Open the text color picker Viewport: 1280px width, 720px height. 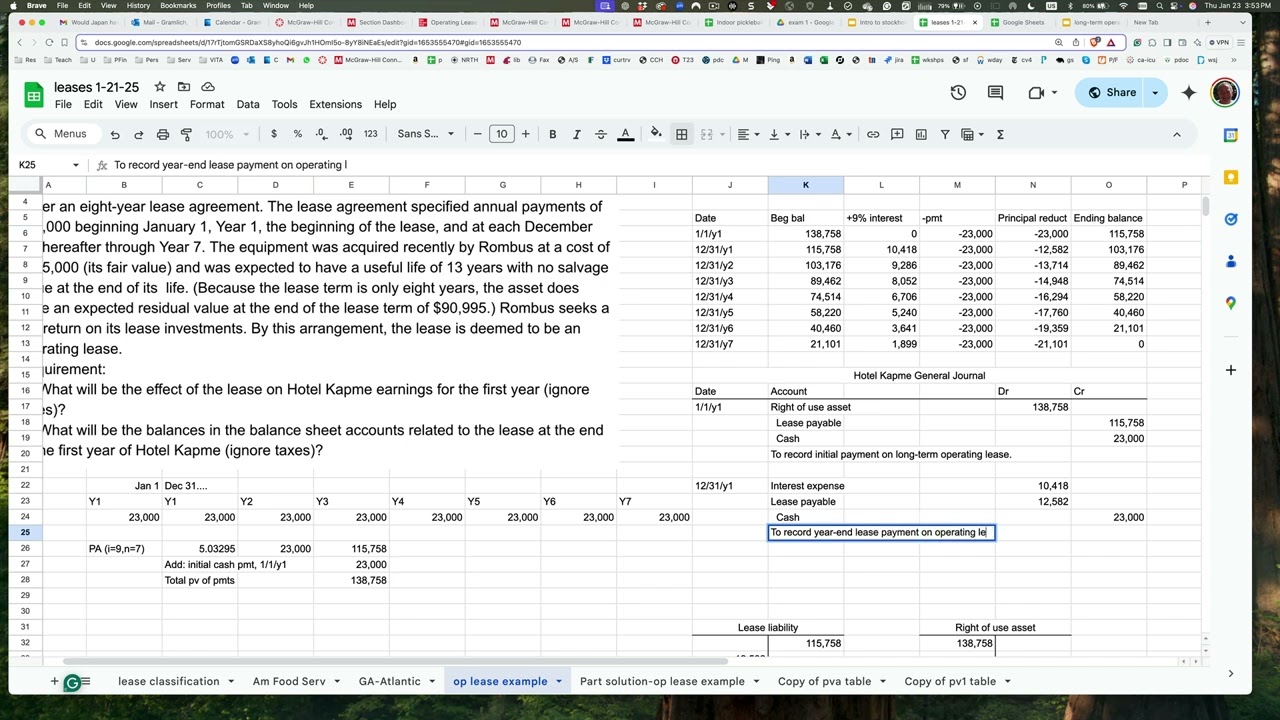click(x=625, y=134)
